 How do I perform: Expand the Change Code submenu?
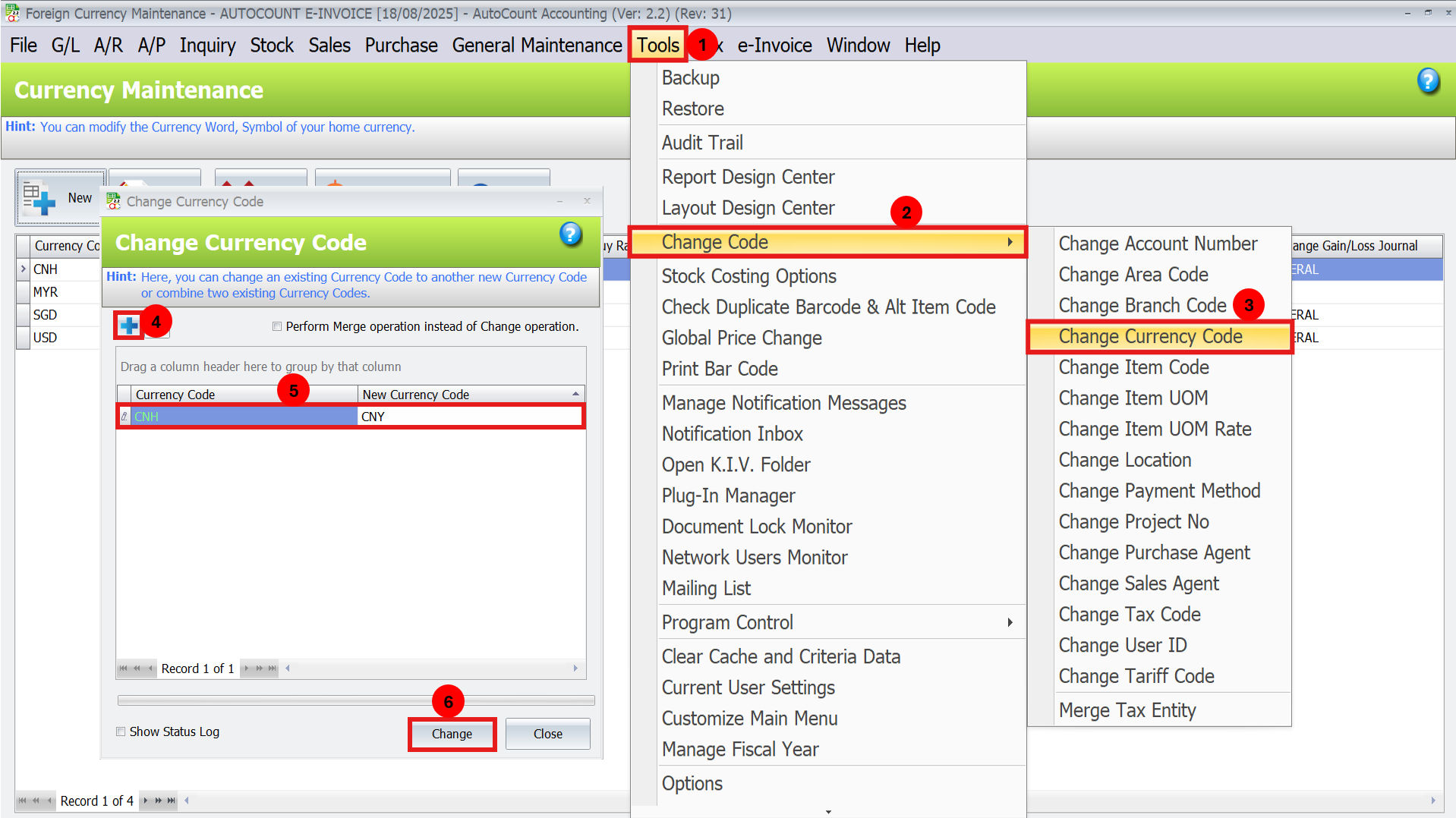click(x=827, y=242)
